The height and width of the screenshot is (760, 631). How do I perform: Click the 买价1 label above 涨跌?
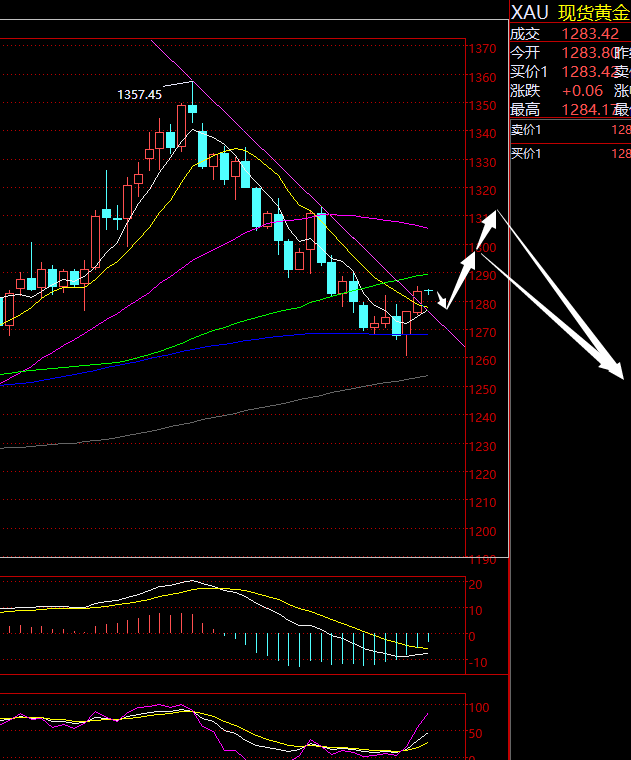529,72
